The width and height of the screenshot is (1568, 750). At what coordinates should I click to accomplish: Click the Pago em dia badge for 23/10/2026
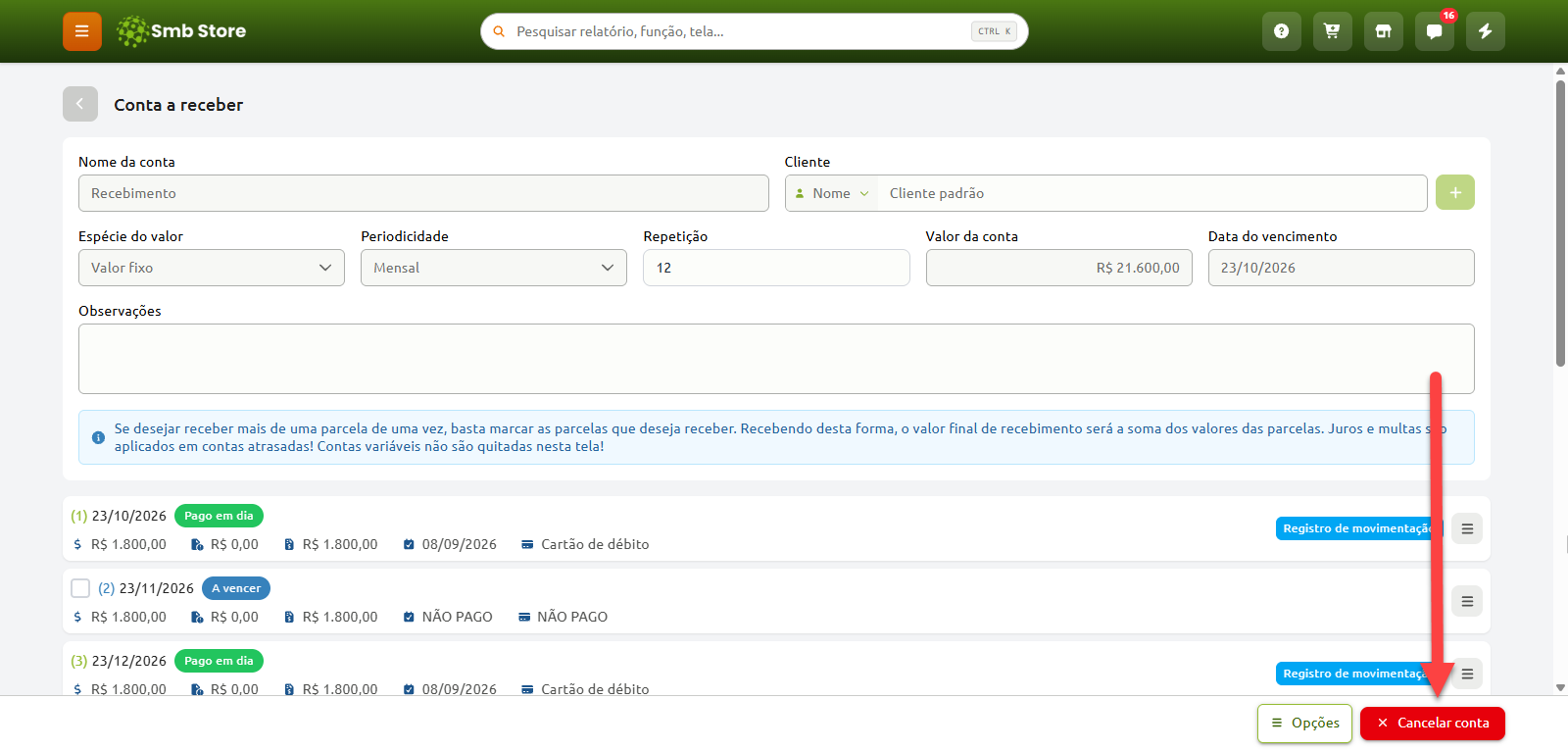(219, 516)
